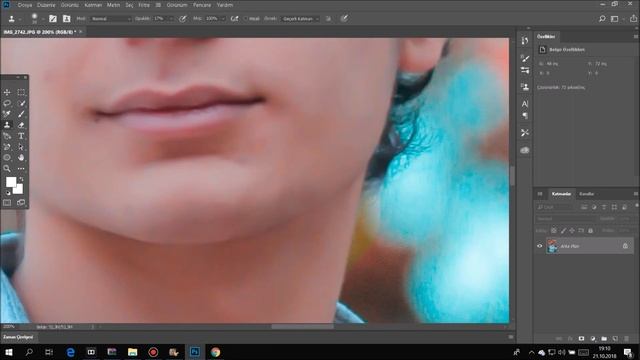Viewport: 640px width, 360px height.
Task: Toggle the Brush Settings panel
Action: [x=53, y=19]
